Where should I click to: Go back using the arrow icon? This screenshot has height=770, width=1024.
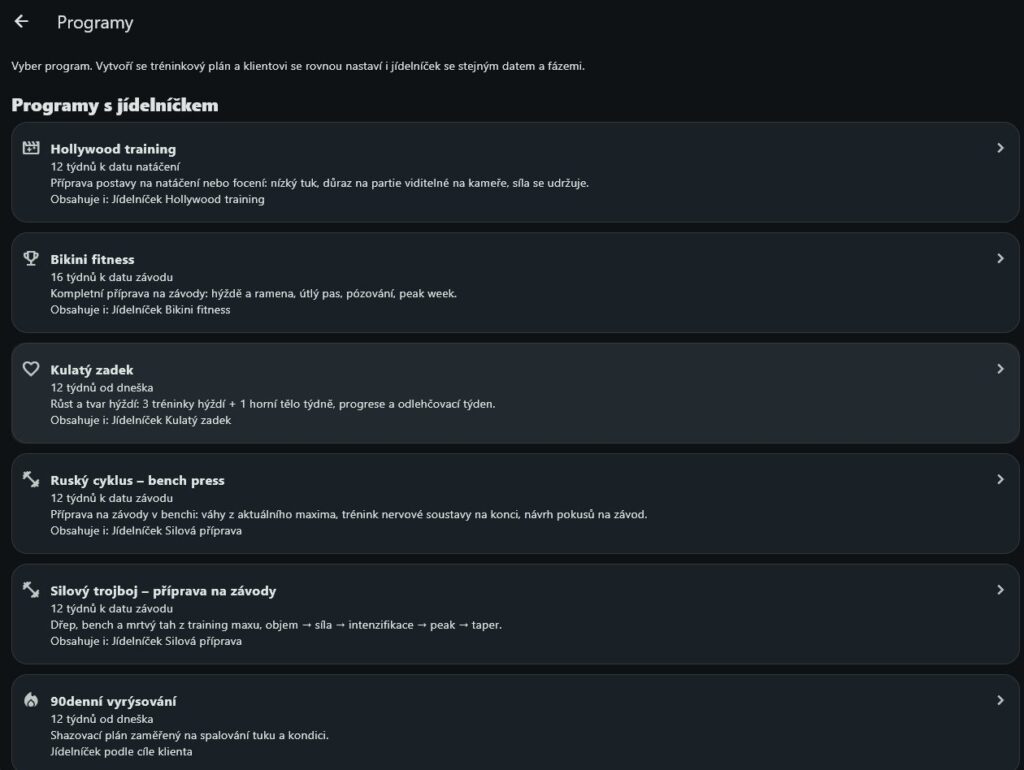coord(22,22)
